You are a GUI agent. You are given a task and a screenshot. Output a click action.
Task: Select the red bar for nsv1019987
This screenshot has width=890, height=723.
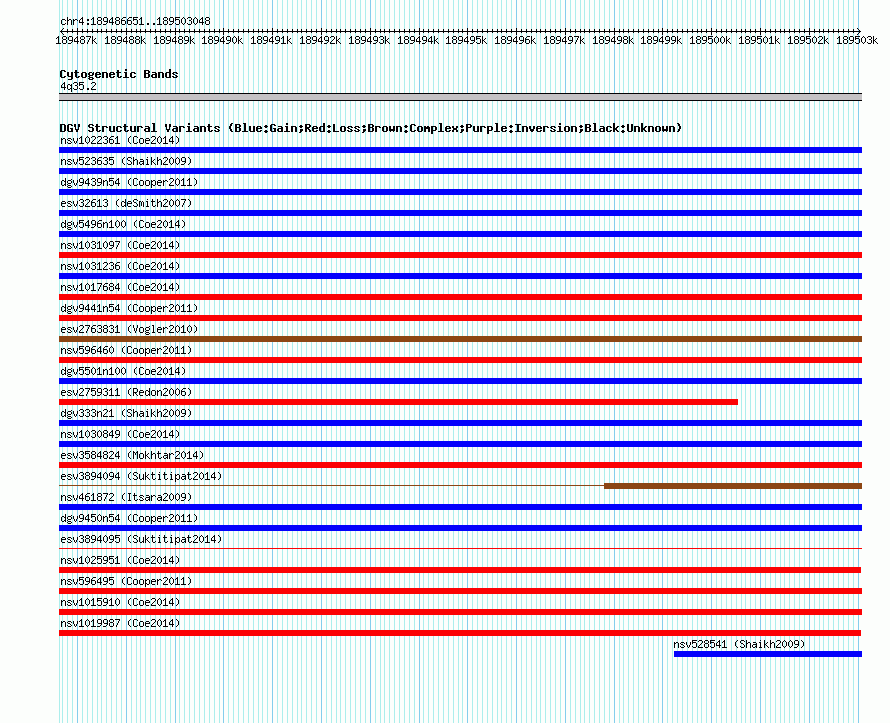tap(460, 633)
